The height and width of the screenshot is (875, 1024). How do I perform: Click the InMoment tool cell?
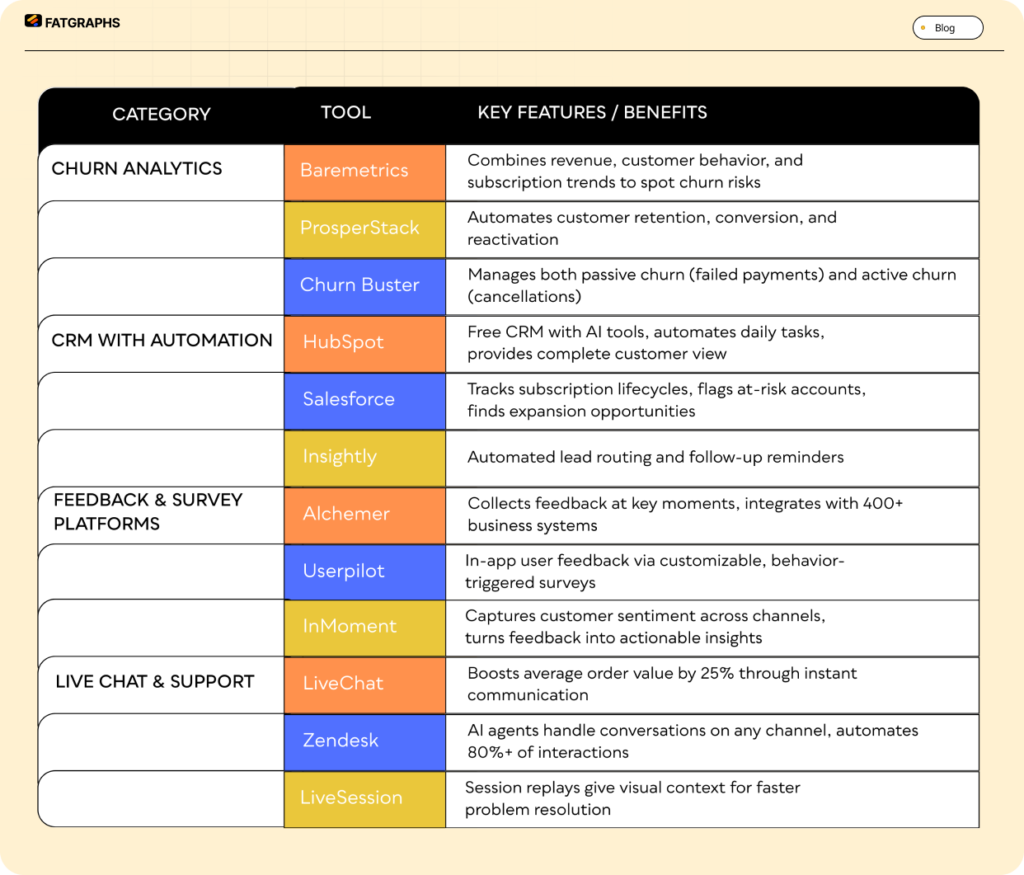click(364, 627)
